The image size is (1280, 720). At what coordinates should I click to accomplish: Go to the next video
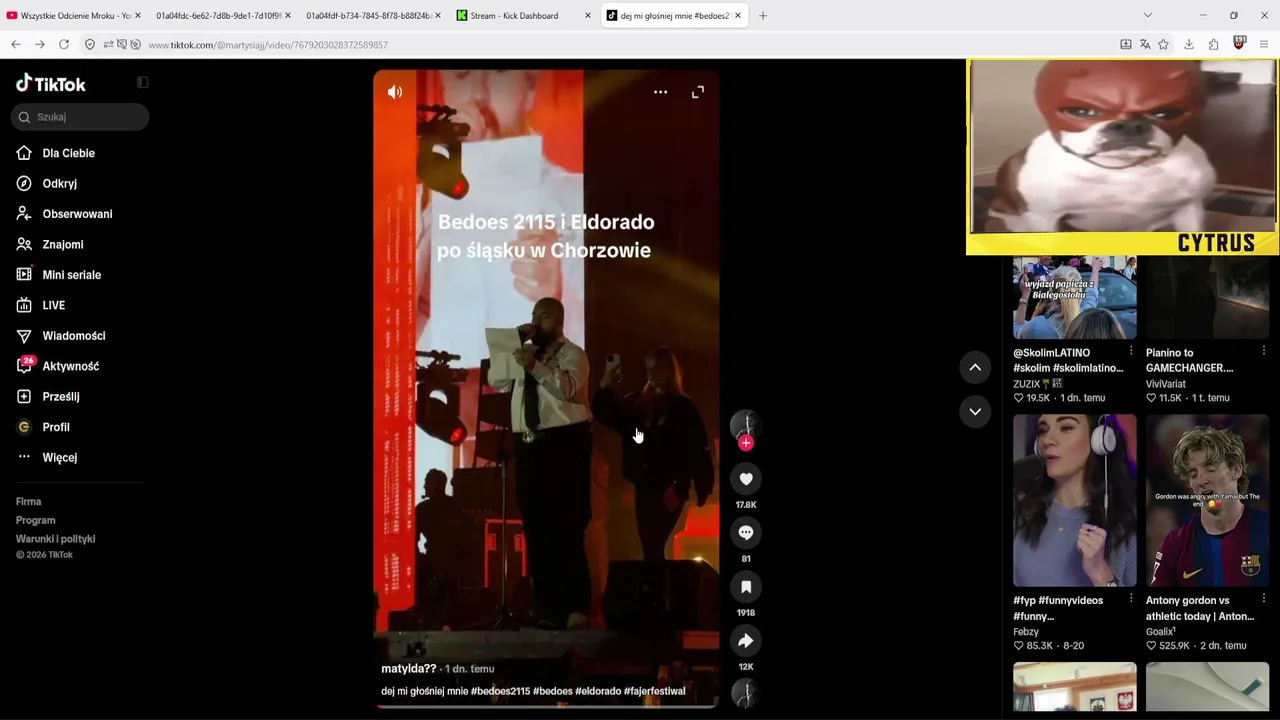click(975, 411)
